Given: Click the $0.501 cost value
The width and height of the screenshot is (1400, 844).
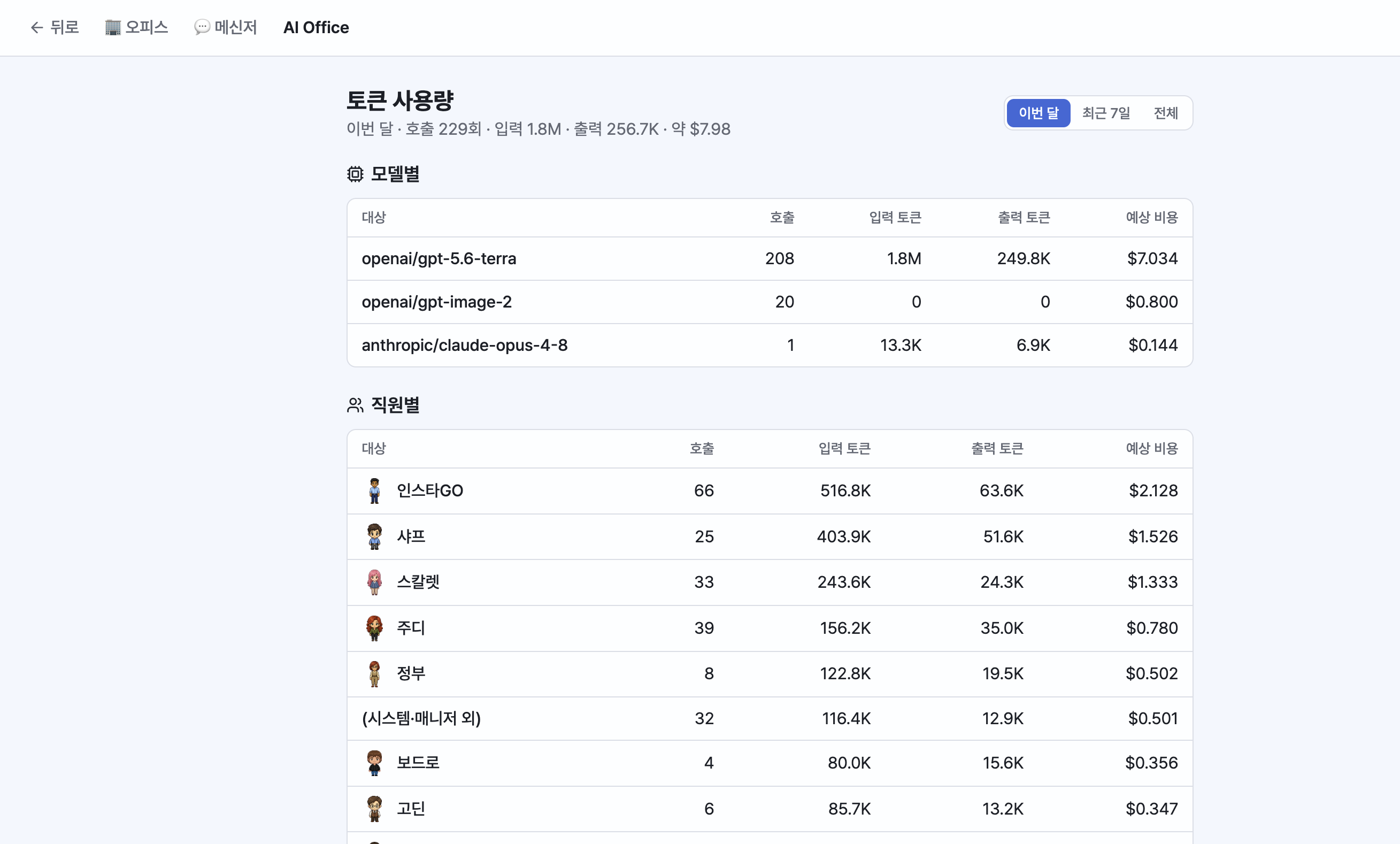Looking at the screenshot, I should pyautogui.click(x=1153, y=718).
